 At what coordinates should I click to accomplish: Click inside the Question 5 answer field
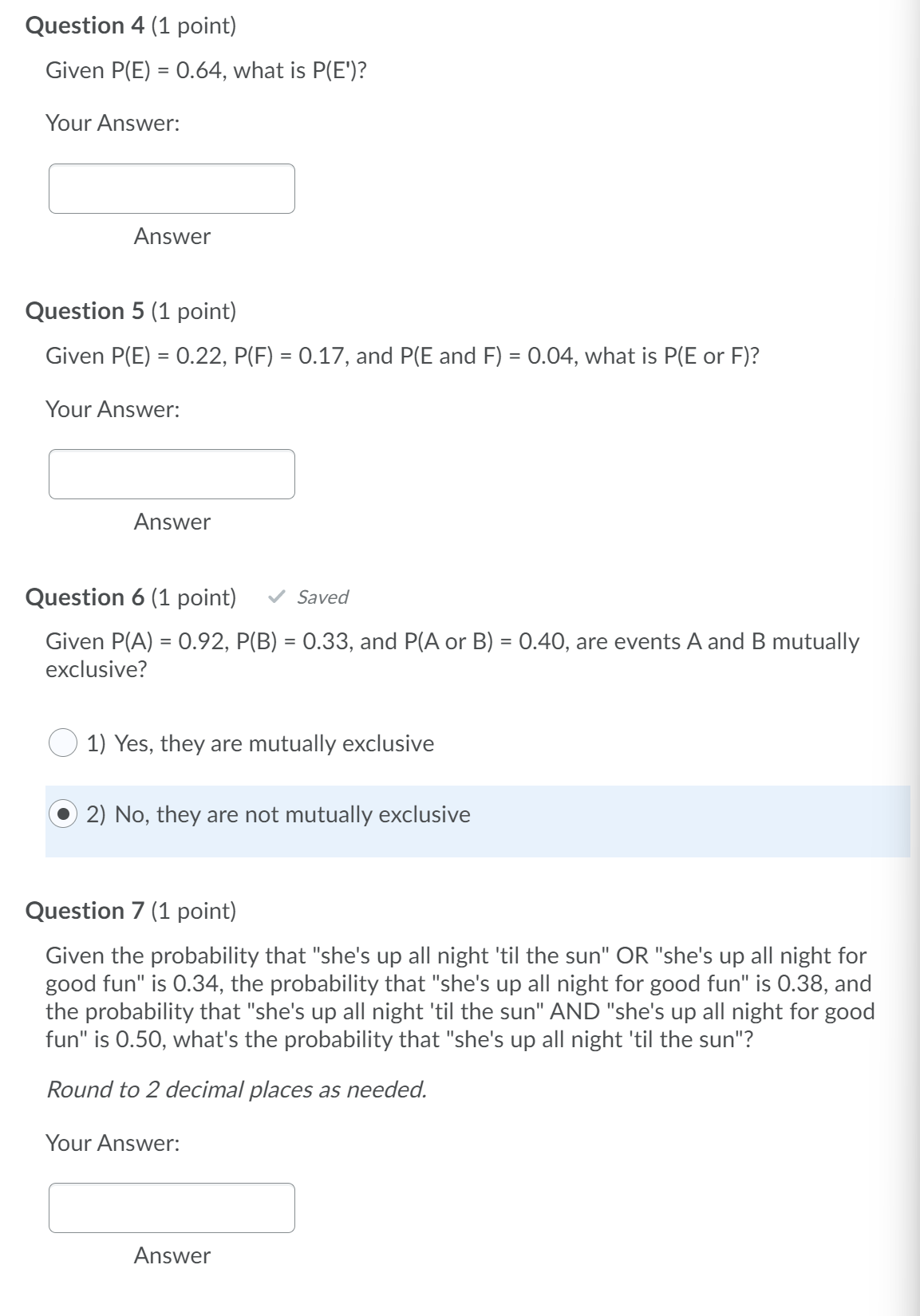click(x=172, y=474)
